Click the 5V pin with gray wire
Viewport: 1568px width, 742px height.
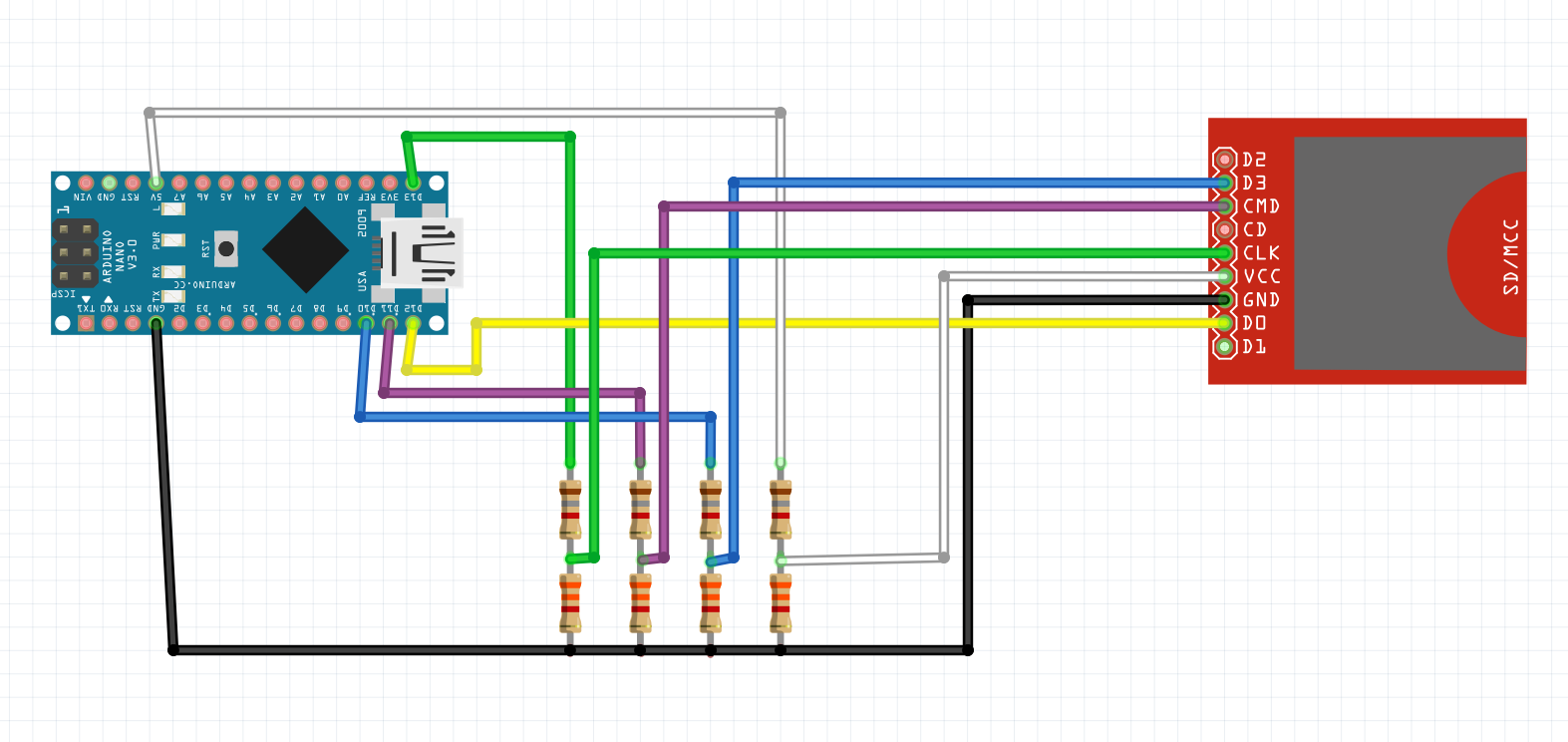tap(156, 183)
